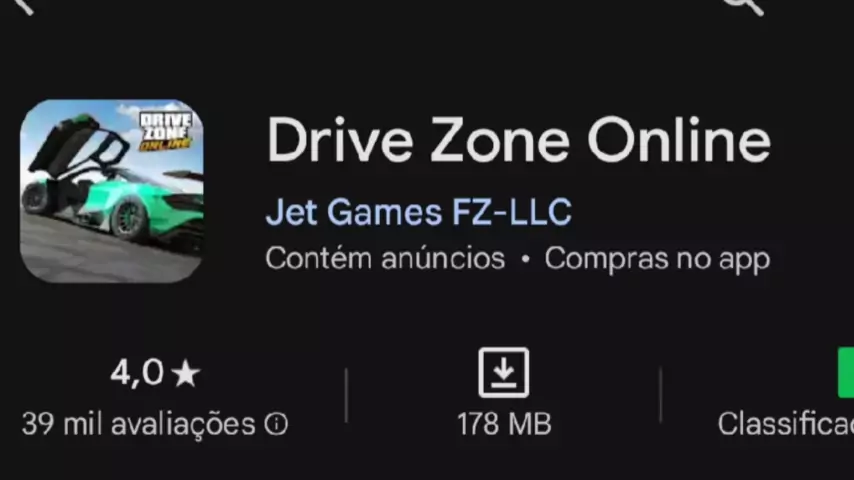Click the divider between size and Classificação
This screenshot has height=480, width=854.
tap(661, 396)
